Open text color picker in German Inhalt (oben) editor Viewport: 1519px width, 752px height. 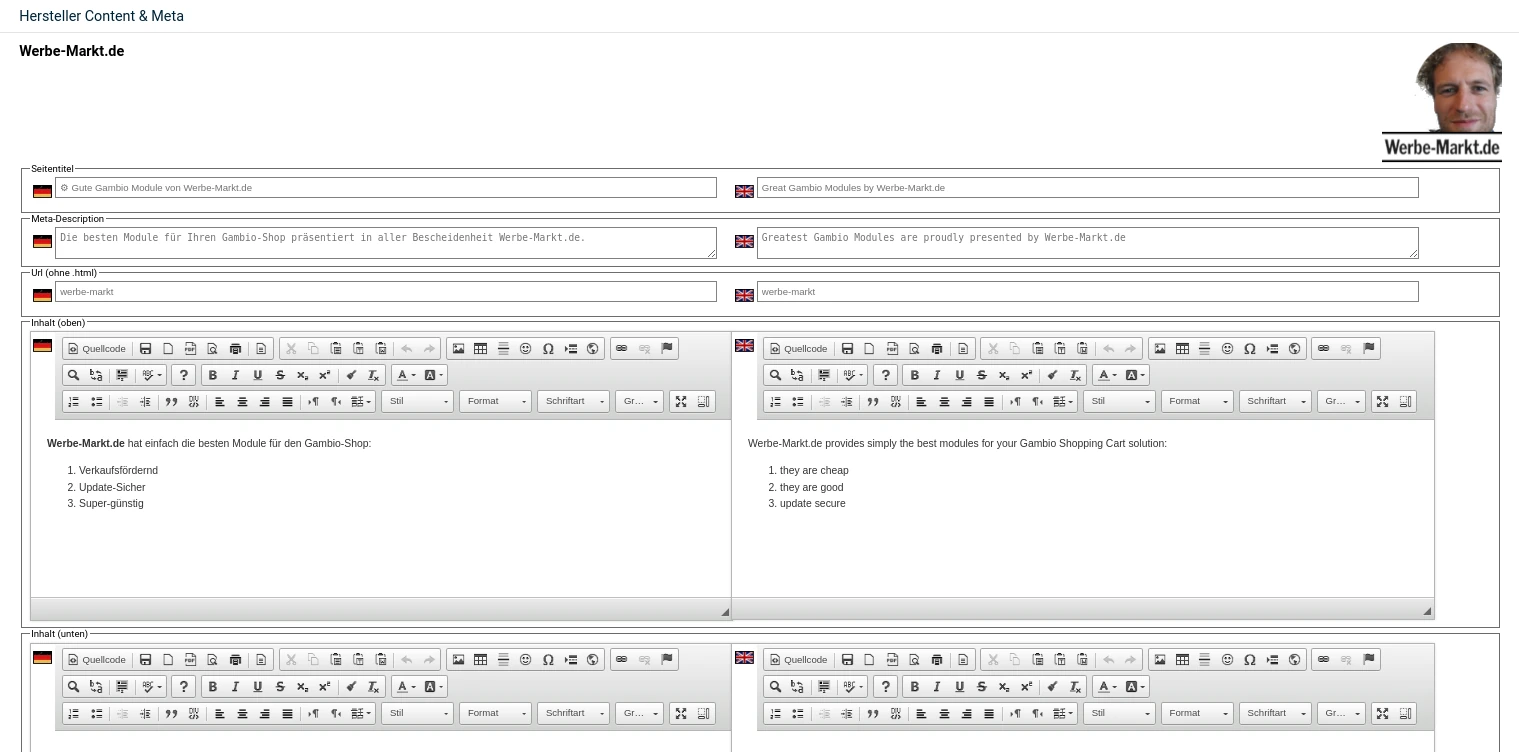point(405,376)
